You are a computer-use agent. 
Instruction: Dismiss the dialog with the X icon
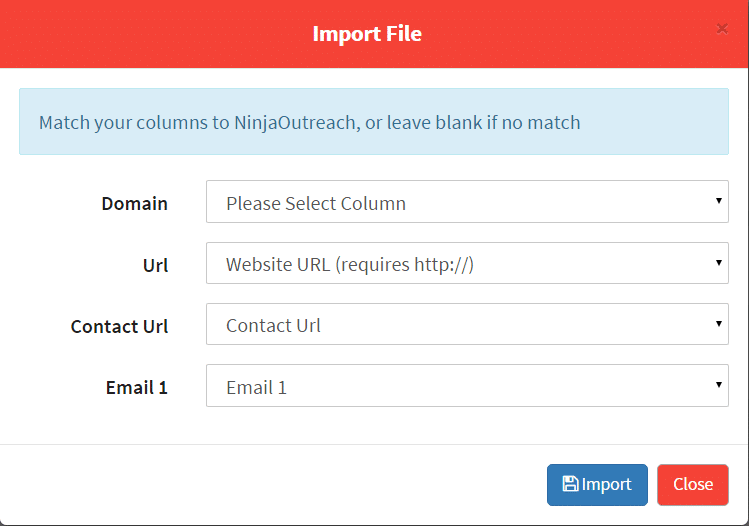pos(722,29)
